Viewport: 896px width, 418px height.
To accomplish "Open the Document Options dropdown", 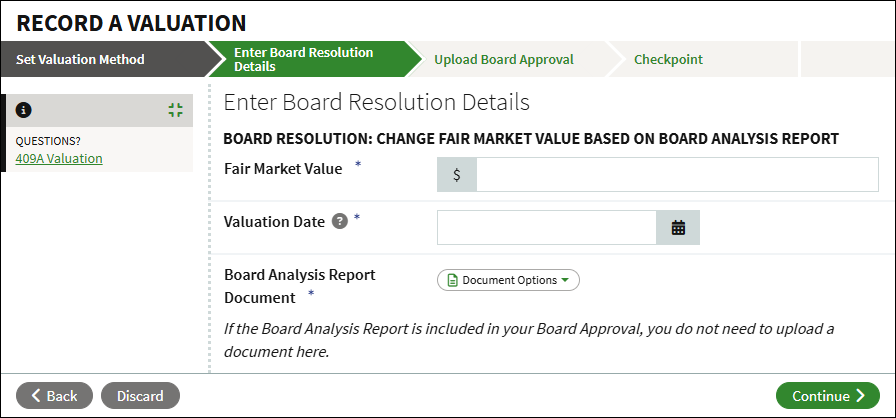I will point(508,280).
